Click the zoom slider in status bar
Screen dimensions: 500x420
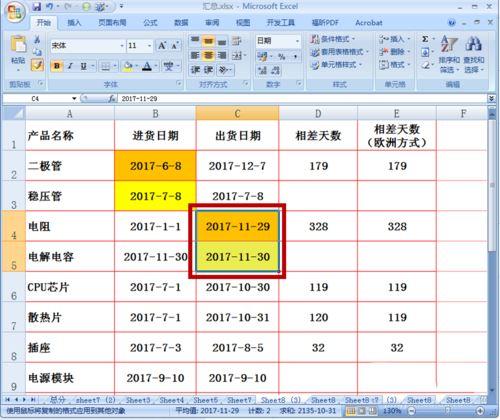coord(446,411)
